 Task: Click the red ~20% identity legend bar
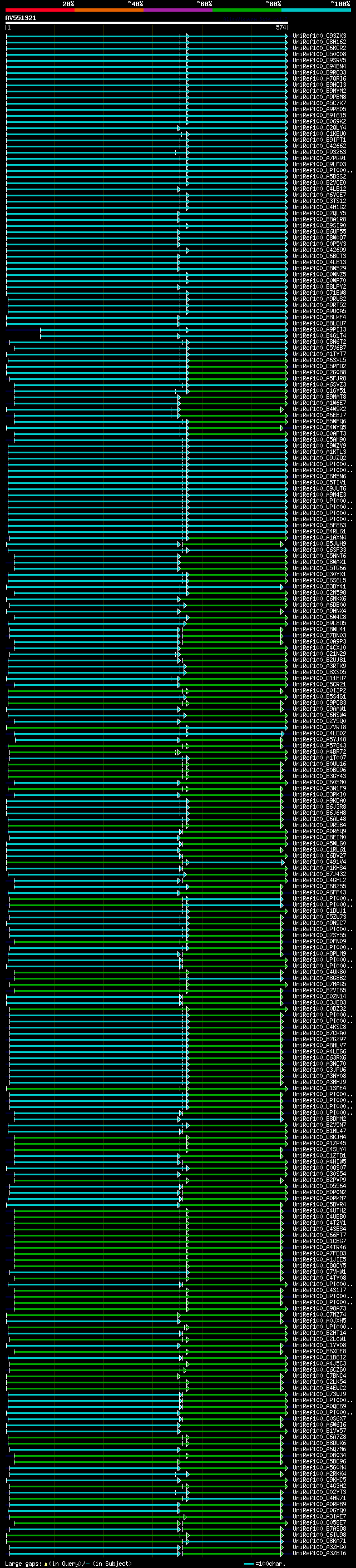click(x=39, y=10)
